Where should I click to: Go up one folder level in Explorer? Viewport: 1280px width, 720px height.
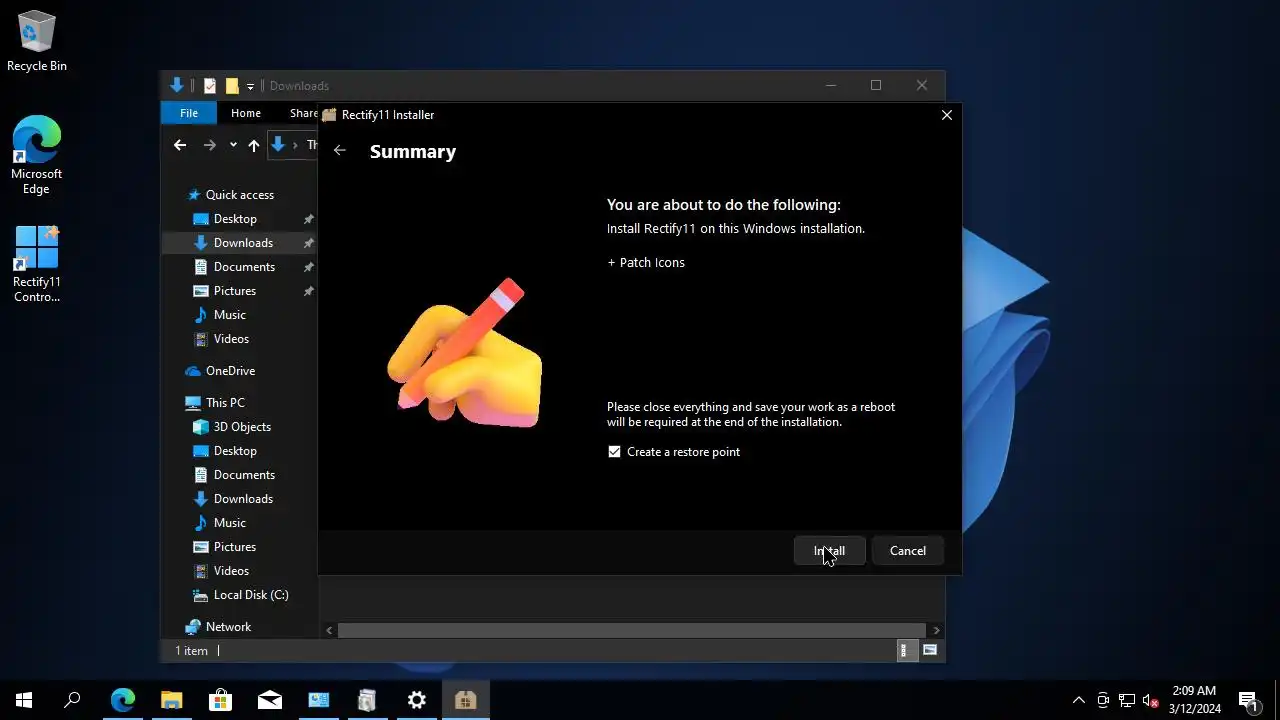pyautogui.click(x=254, y=145)
